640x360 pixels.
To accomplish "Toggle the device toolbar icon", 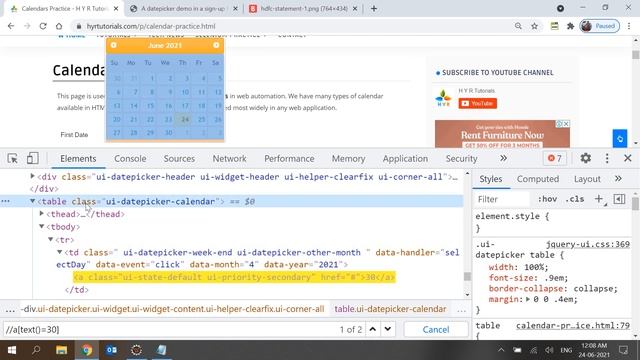I will coord(32,158).
